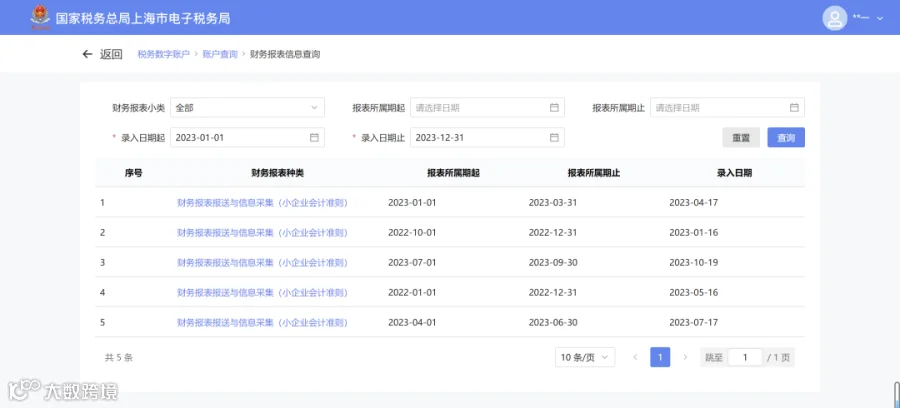Select the 2023-09-30 period end cell
Viewport: 900px width, 408px height.
coord(553,262)
